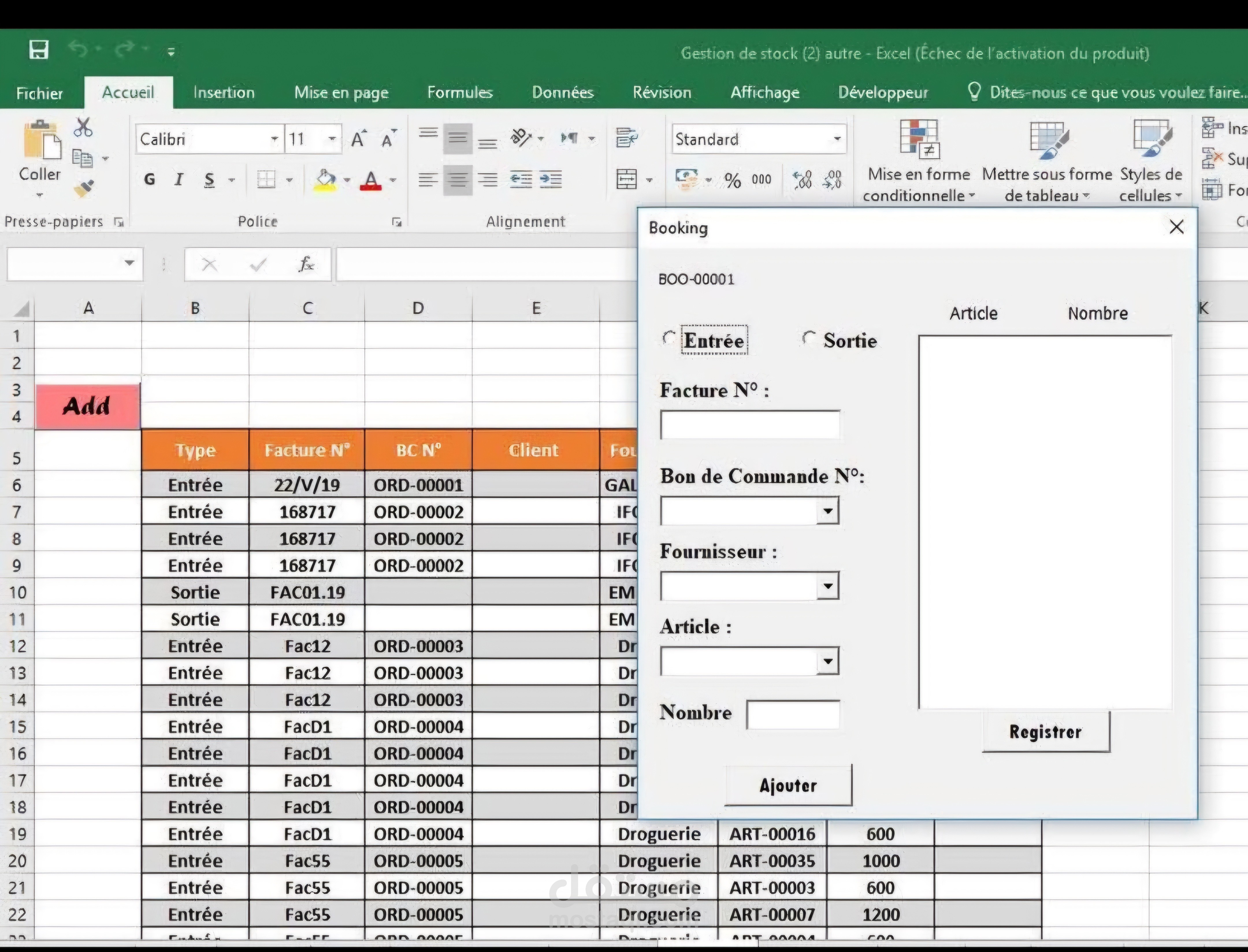This screenshot has height=952, width=1248.
Task: Click the Registrer button
Action: pyautogui.click(x=1046, y=732)
